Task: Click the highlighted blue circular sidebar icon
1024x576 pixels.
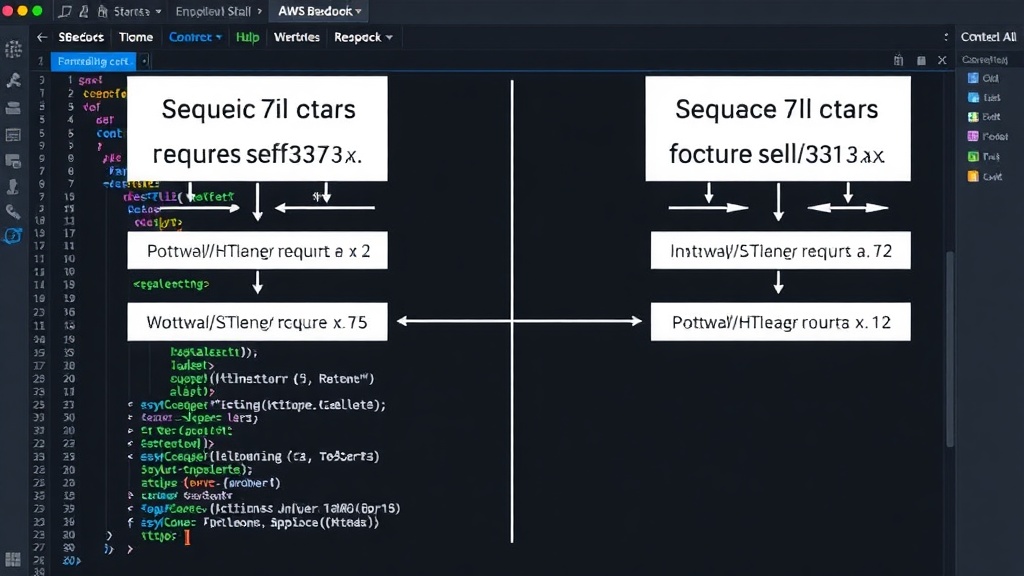Action: [x=13, y=236]
